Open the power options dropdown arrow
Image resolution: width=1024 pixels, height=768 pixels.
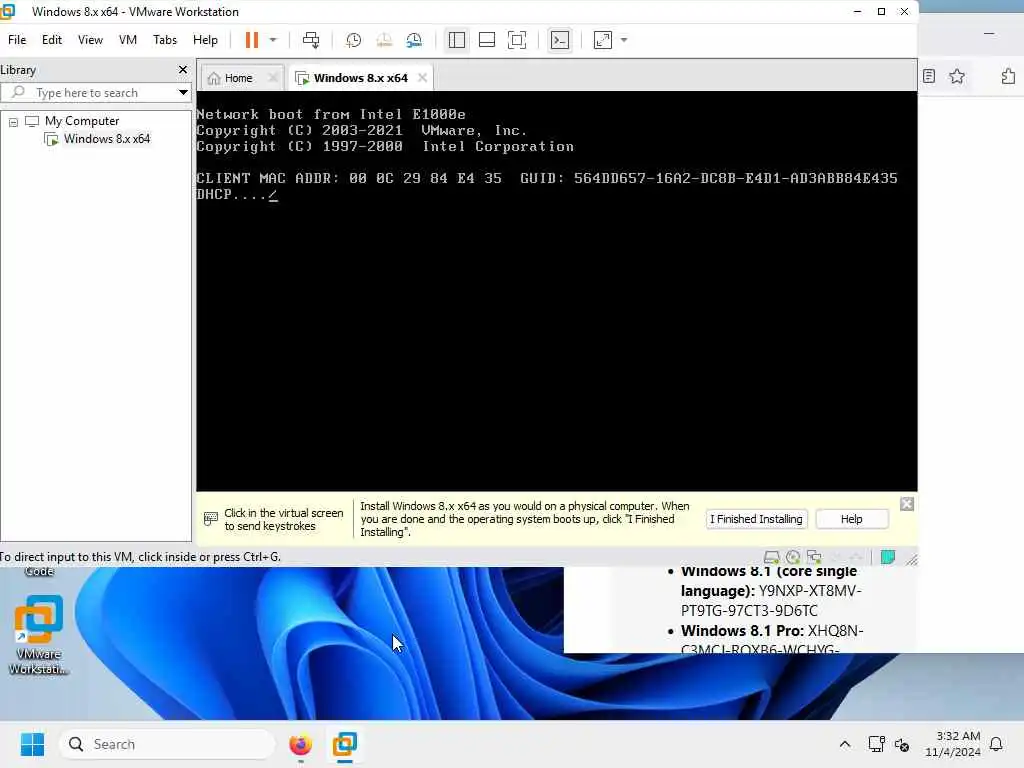coord(274,40)
